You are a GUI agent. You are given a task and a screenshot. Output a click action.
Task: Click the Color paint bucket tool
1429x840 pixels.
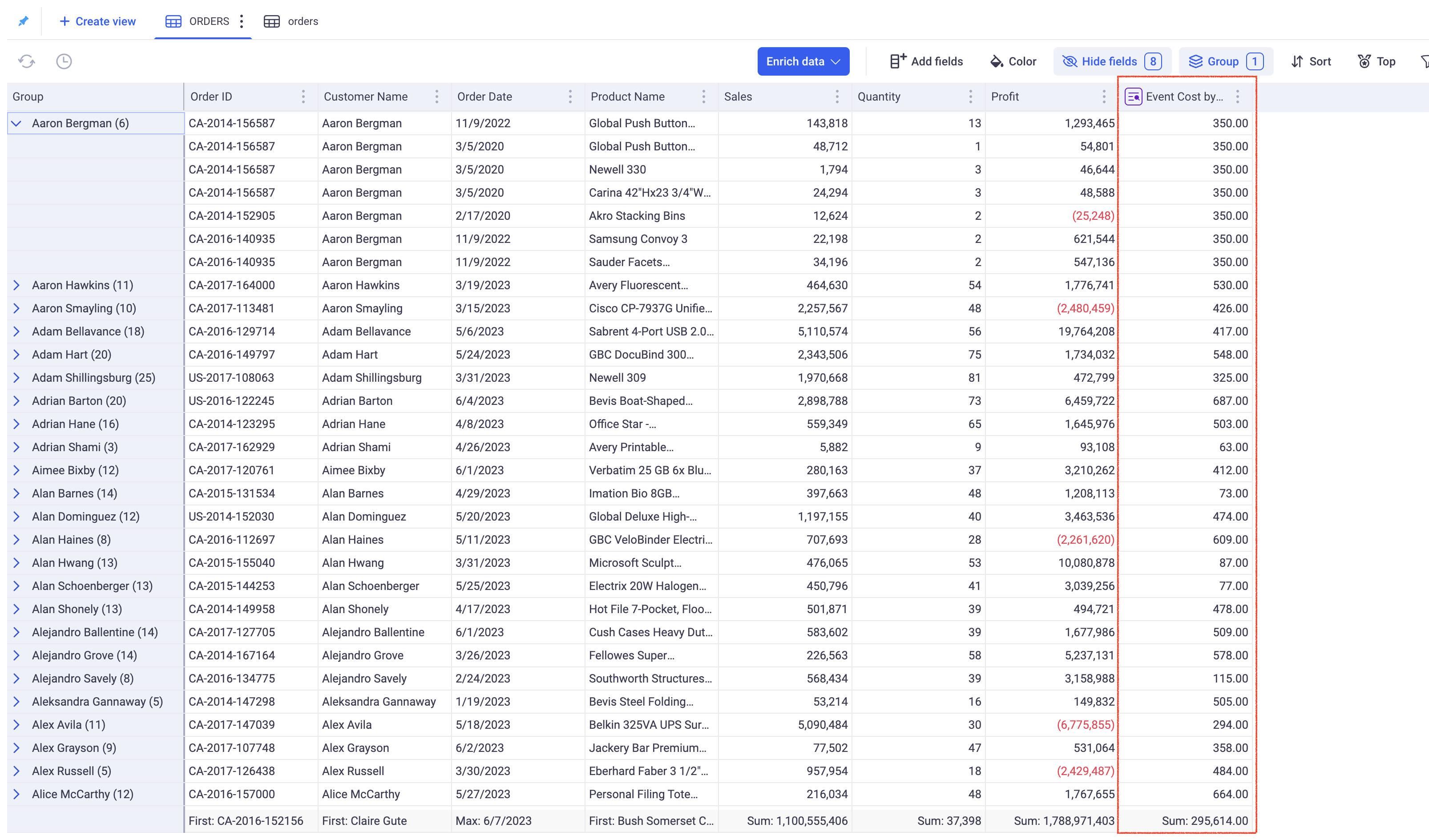click(x=1013, y=61)
